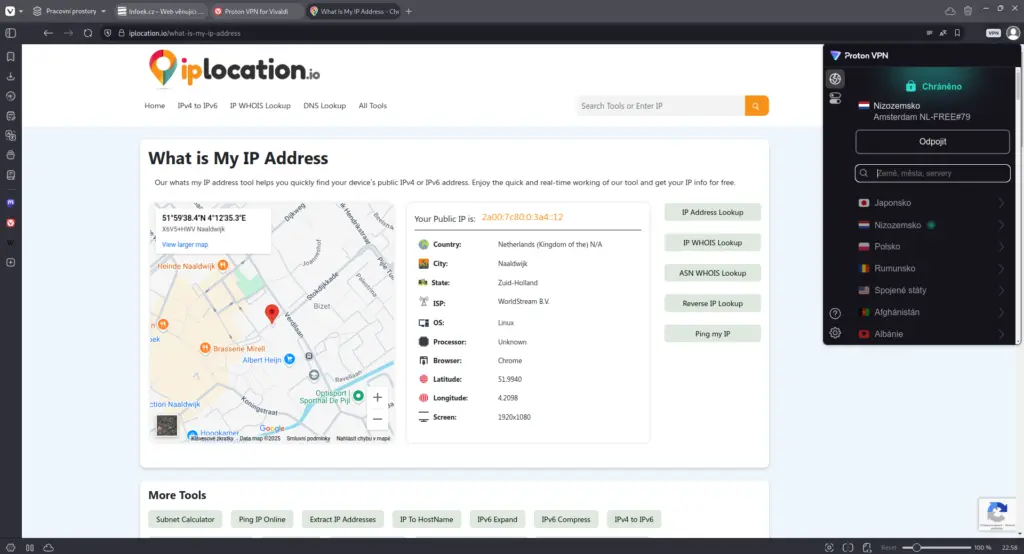The height and width of the screenshot is (554, 1024).
Task: Open Mastodon web panel in sidebar
Action: point(11,202)
